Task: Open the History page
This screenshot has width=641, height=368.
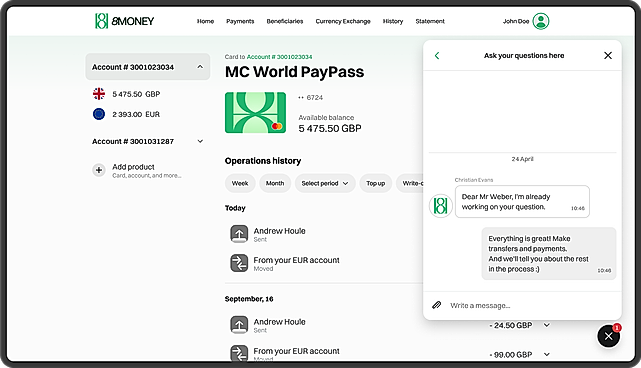Action: 393,21
